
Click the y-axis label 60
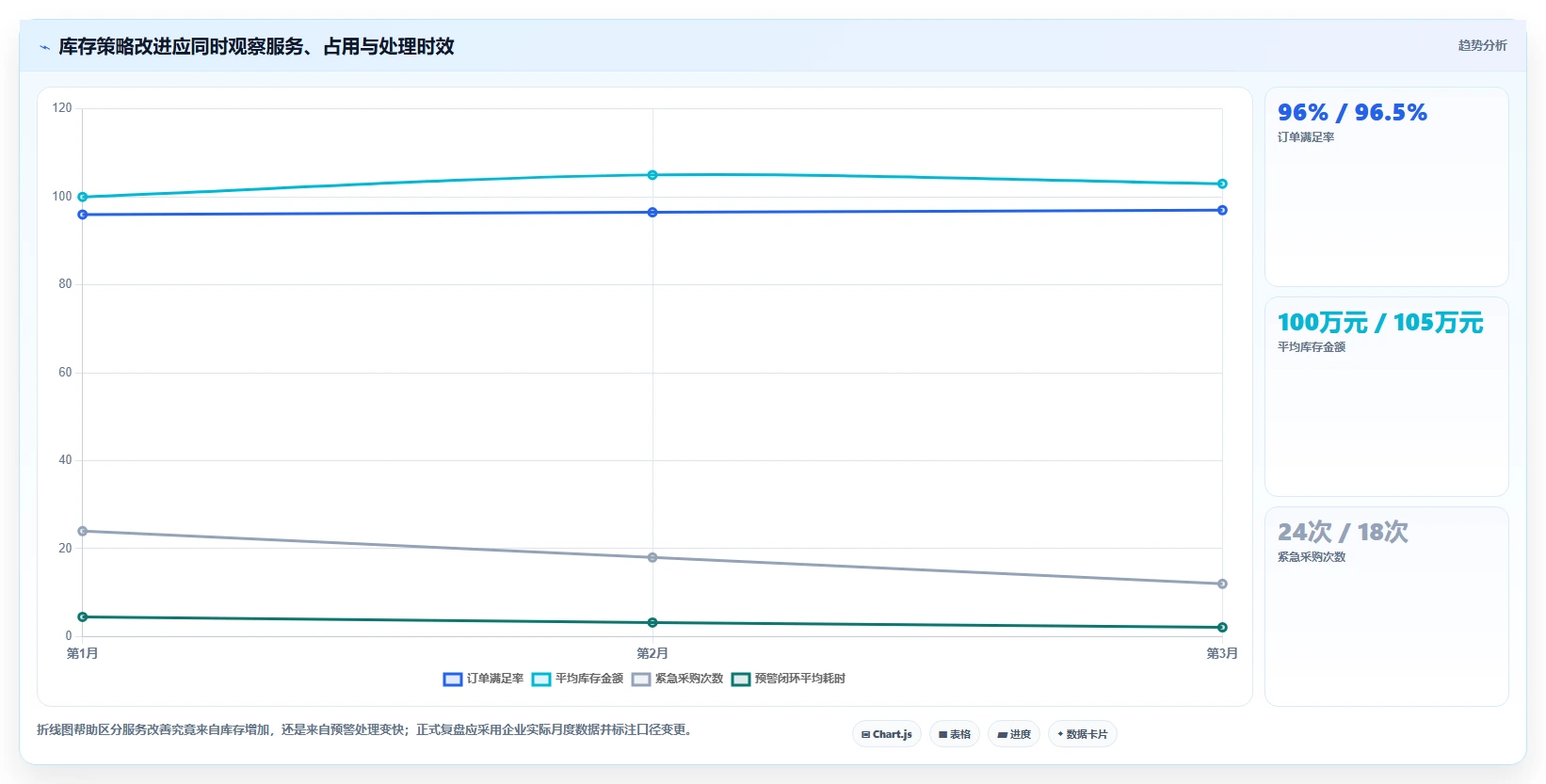65,373
